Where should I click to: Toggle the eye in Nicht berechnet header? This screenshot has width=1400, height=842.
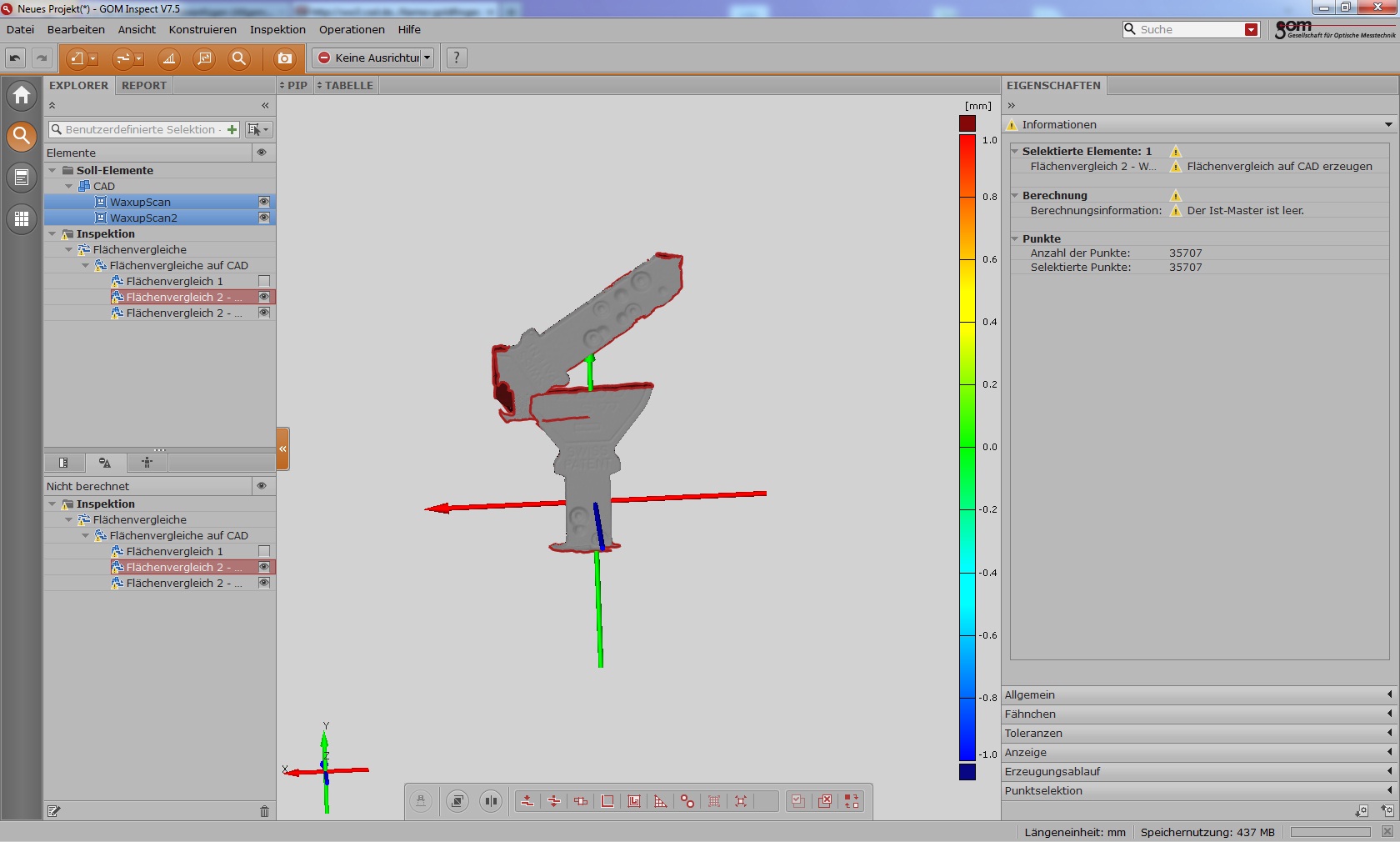[x=262, y=486]
